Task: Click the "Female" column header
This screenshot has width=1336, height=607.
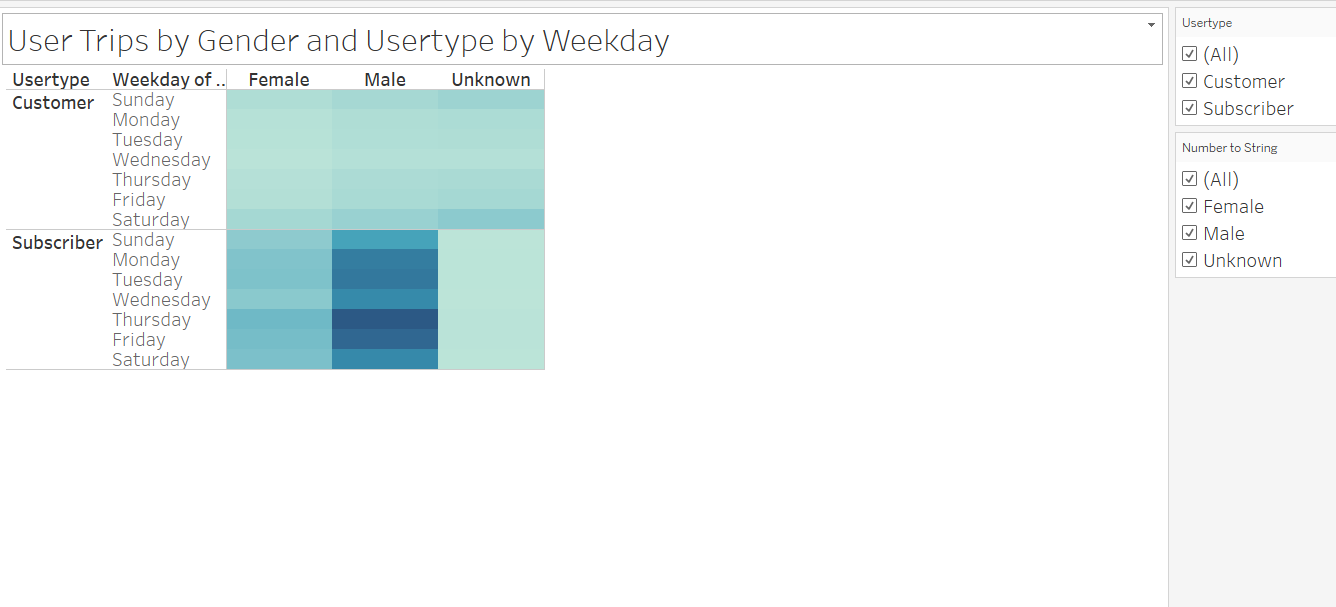Action: pyautogui.click(x=279, y=79)
